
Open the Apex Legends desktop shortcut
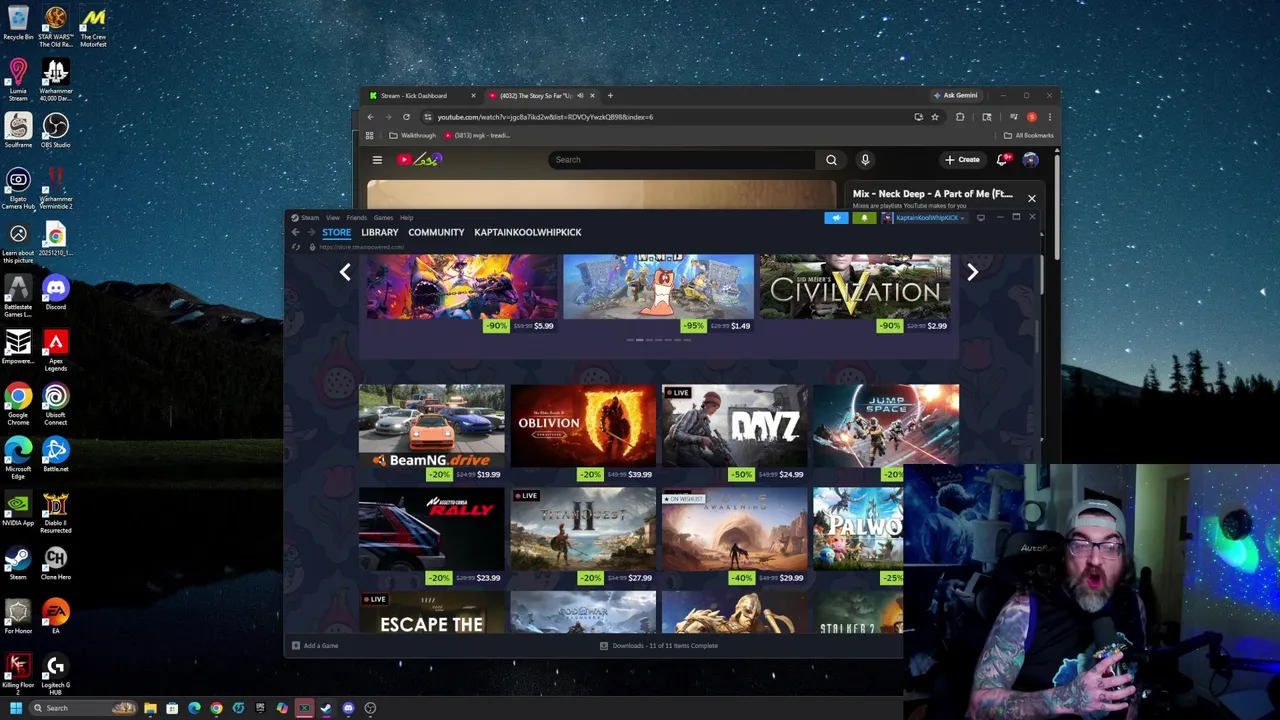tap(55, 350)
